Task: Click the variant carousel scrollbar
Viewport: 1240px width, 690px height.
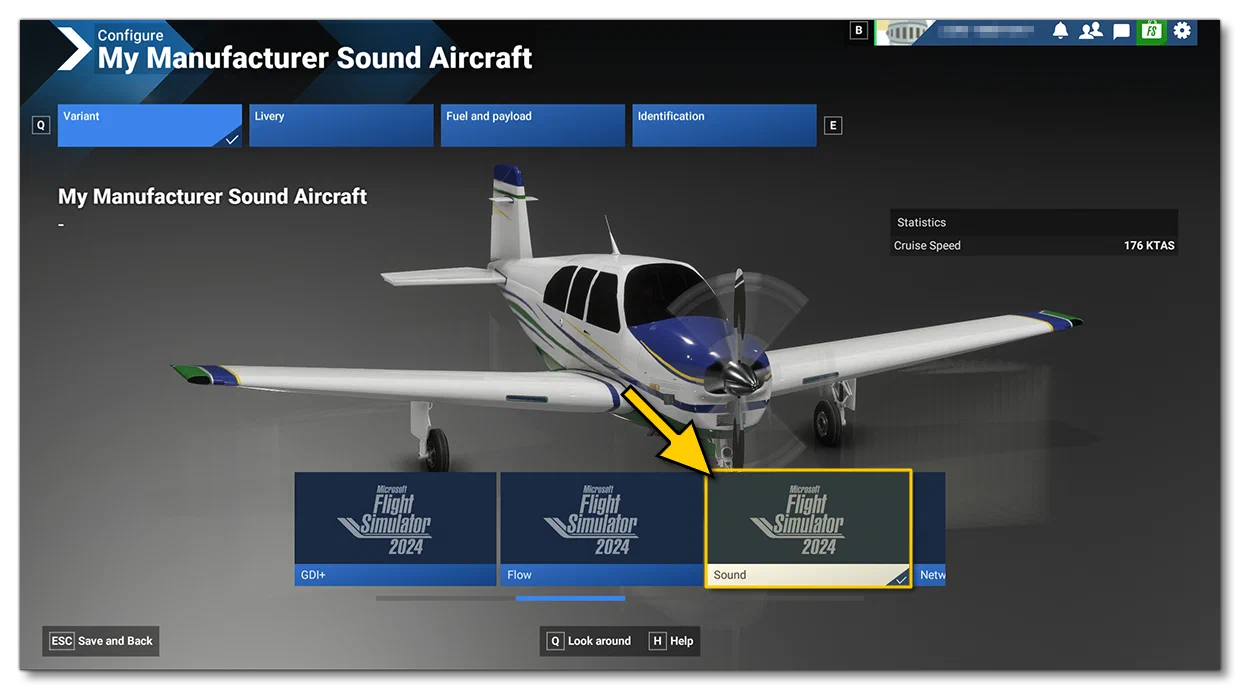Action: pos(620,598)
